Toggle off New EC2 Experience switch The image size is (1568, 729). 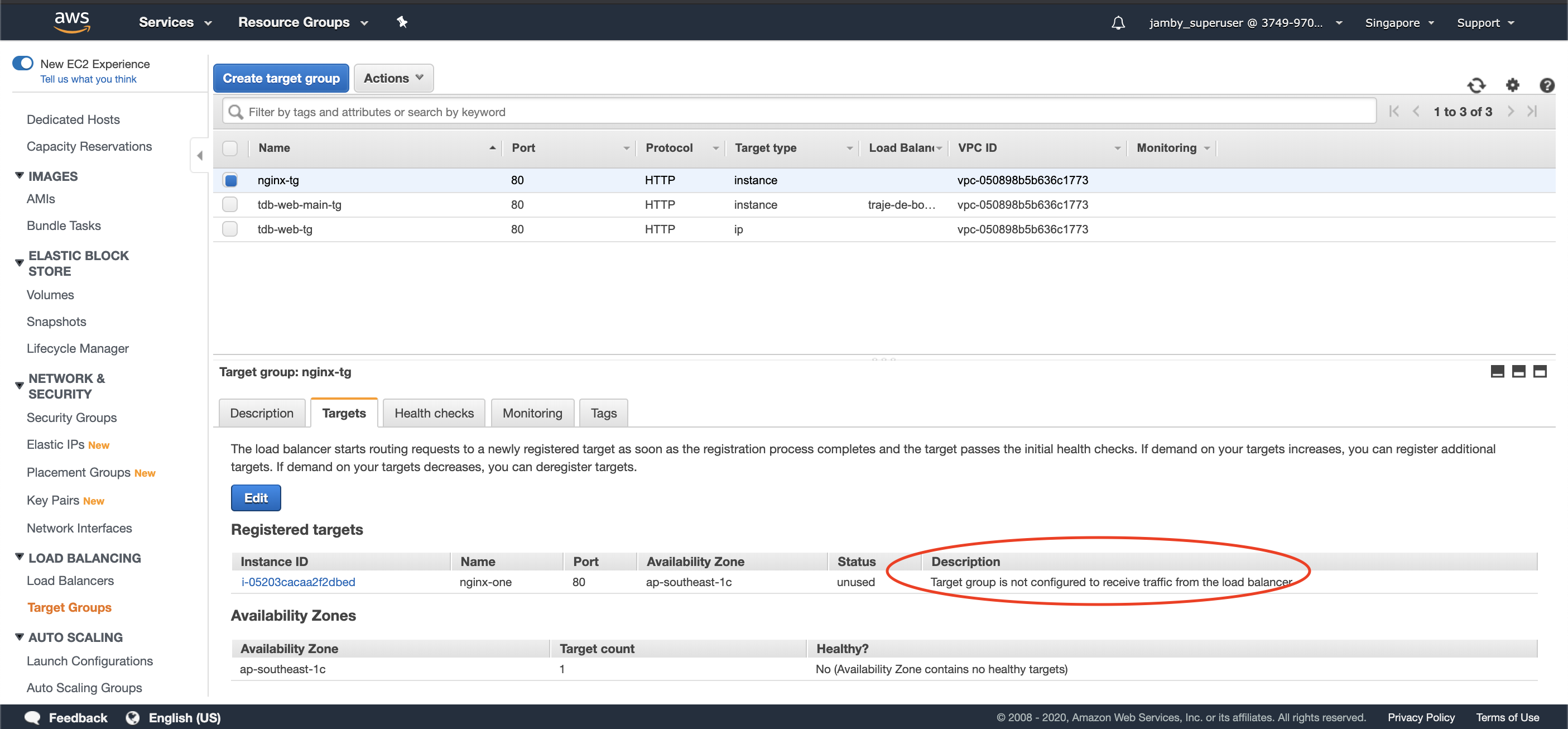coord(23,63)
